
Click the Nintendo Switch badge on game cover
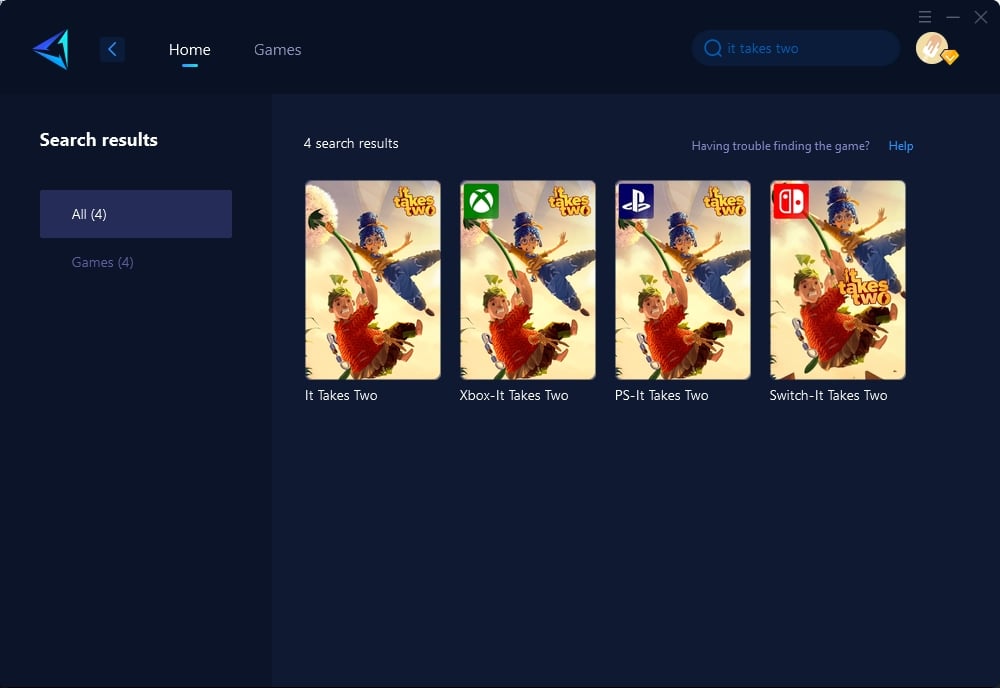(791, 201)
